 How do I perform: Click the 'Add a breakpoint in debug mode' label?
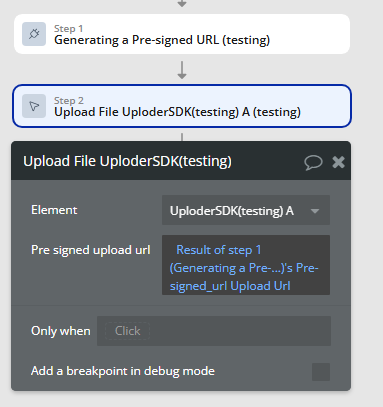123,371
